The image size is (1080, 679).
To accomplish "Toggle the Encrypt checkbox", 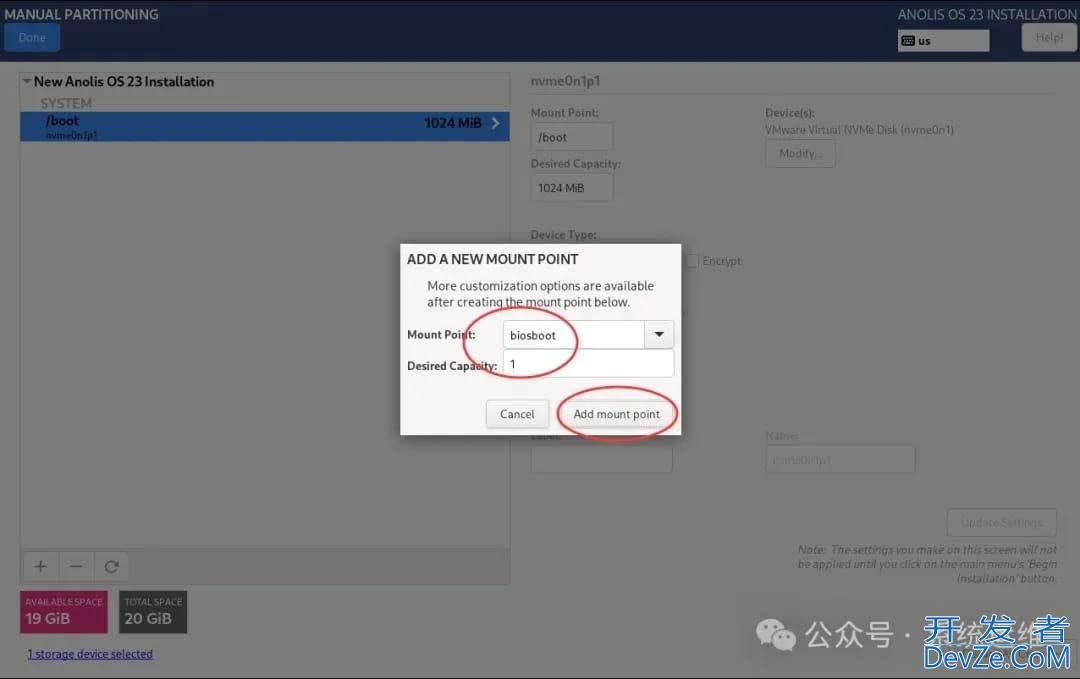I will click(x=692, y=261).
